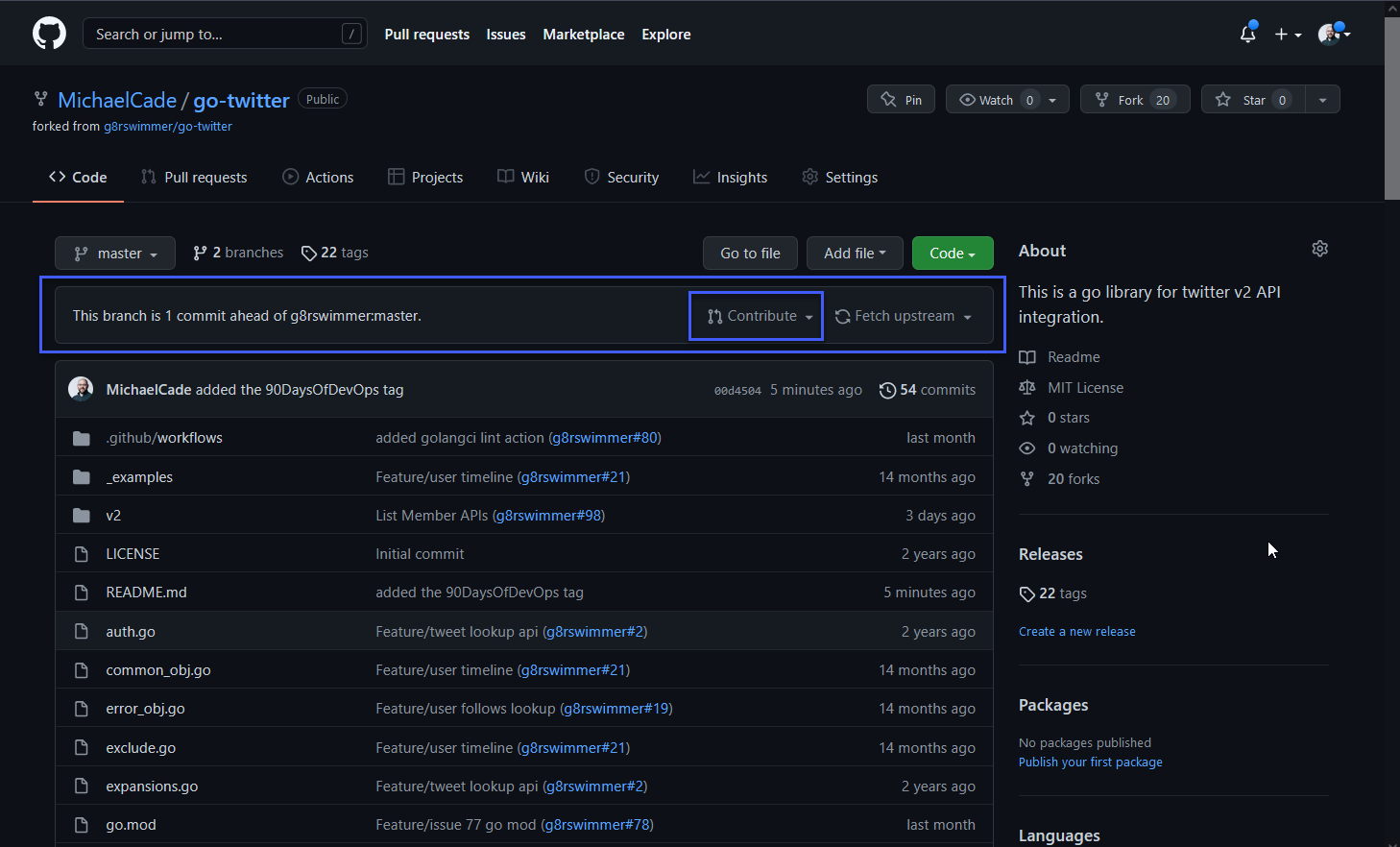This screenshot has height=847, width=1400.
Task: Open the .github/workflows folder
Action: click(x=164, y=437)
